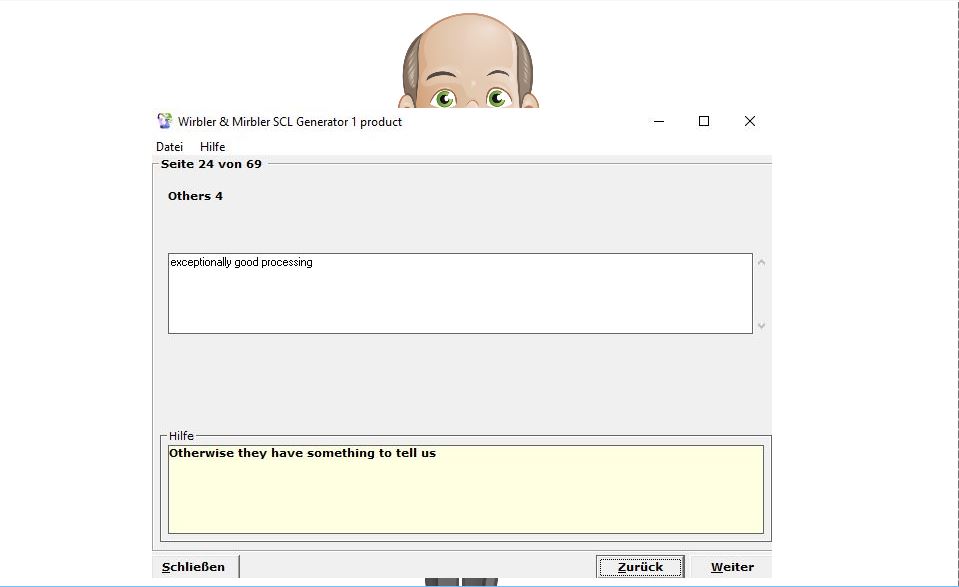This screenshot has height=587, width=959.
Task: Click the cartoon character's feet below the window
Action: pyautogui.click(x=461, y=581)
